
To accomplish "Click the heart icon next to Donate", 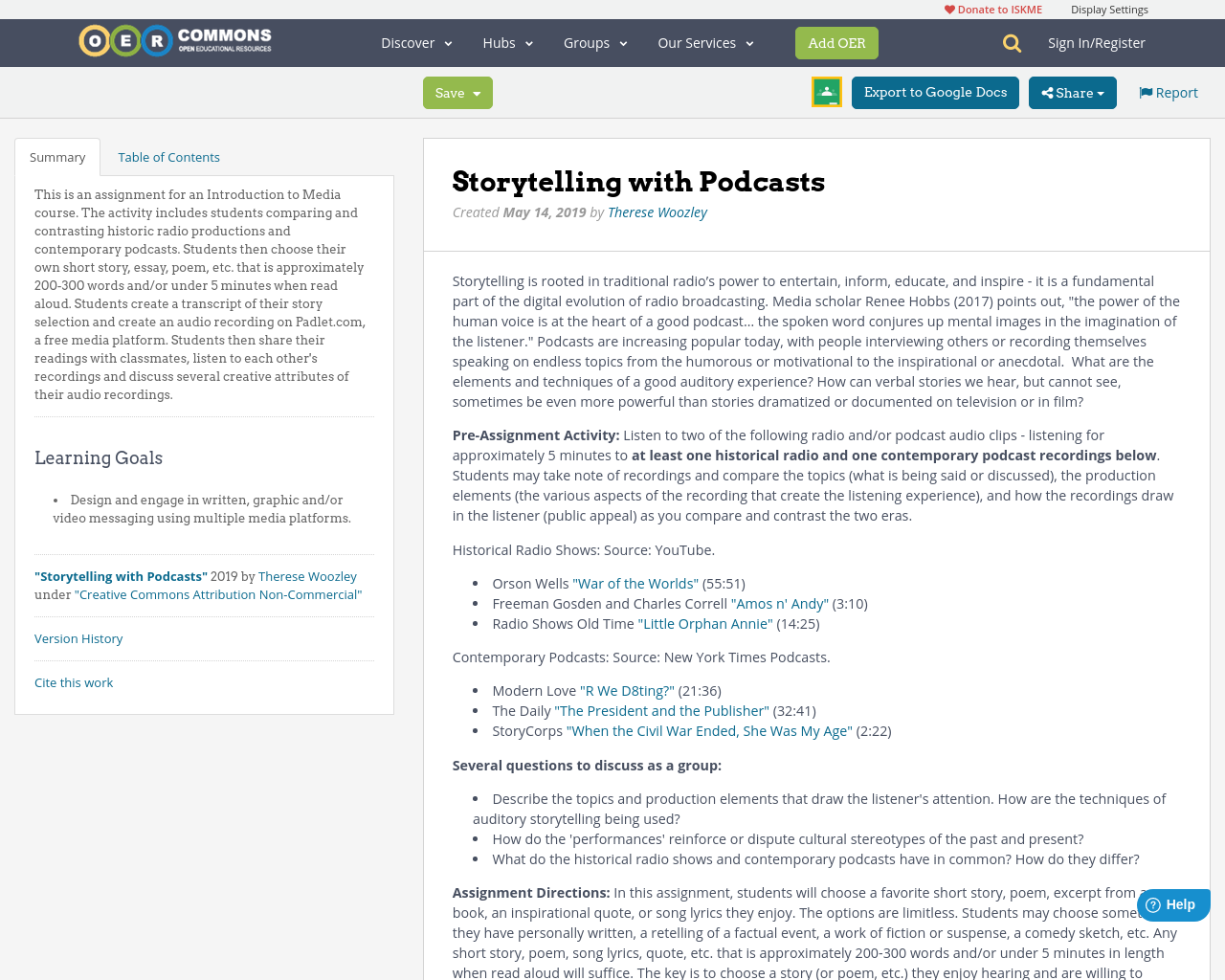I will click(948, 8).
